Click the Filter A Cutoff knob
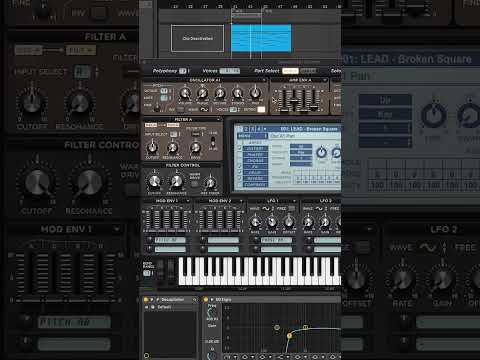Image resolution: width=480 pixels, height=360 pixels. click(153, 147)
